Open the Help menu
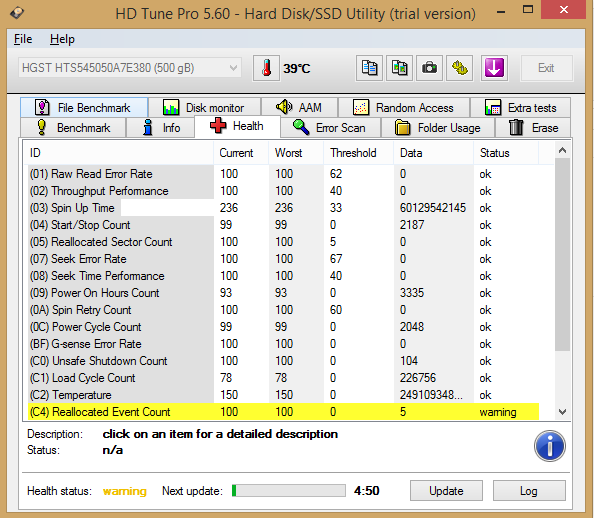Viewport: 594px width, 518px height. pos(62,39)
